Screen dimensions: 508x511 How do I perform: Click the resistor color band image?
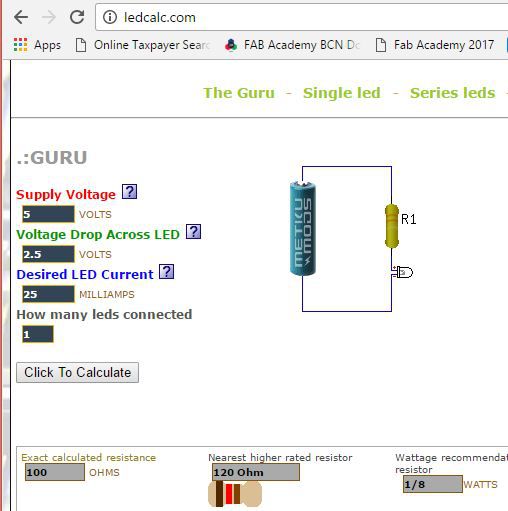point(235,494)
